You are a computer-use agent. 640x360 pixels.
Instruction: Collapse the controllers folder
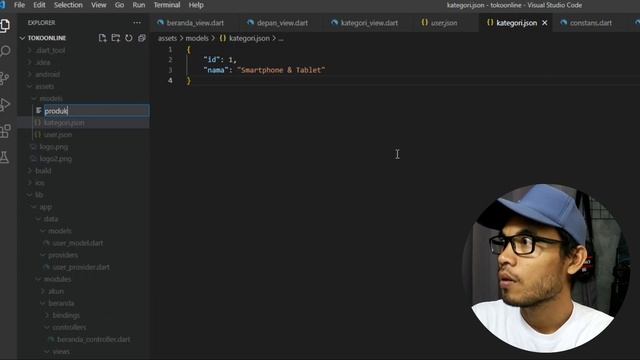[x=47, y=327]
